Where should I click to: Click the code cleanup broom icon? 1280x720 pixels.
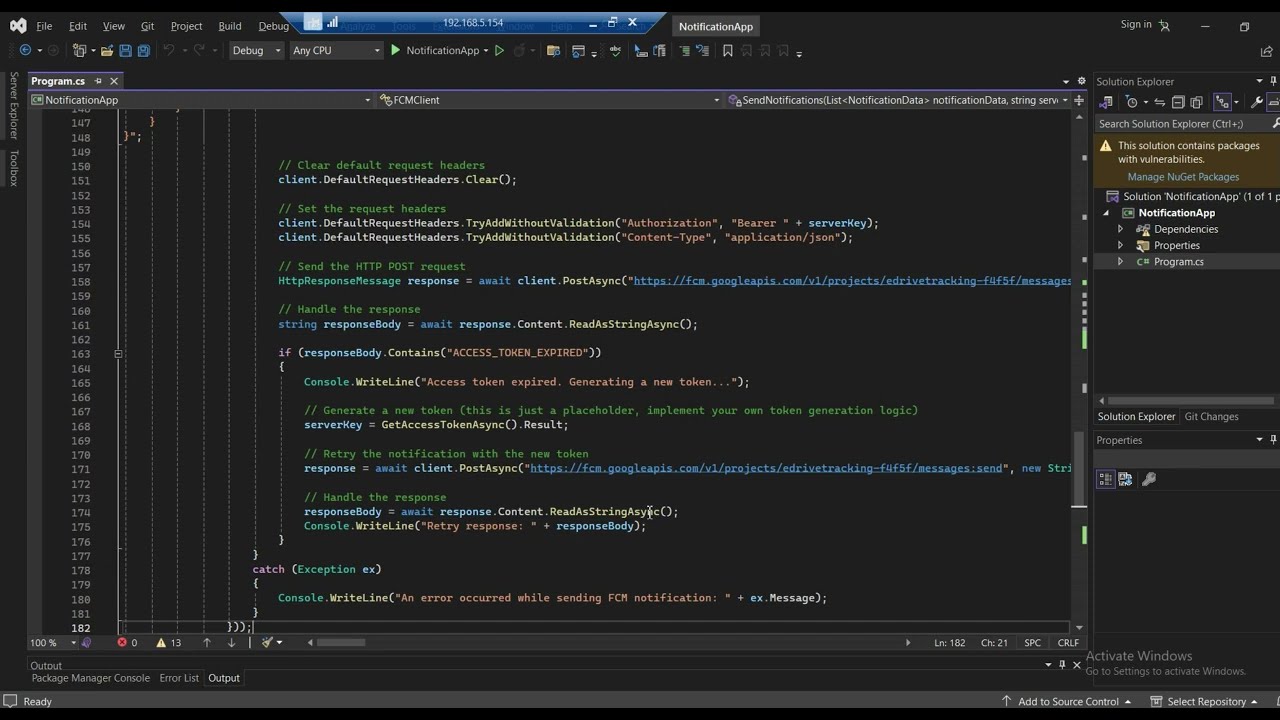(268, 643)
